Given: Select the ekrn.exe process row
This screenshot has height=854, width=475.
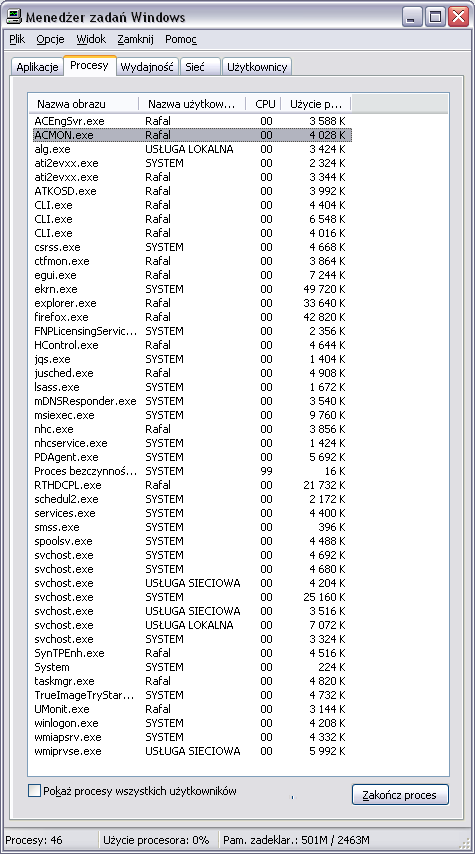Looking at the screenshot, I should coord(192,289).
